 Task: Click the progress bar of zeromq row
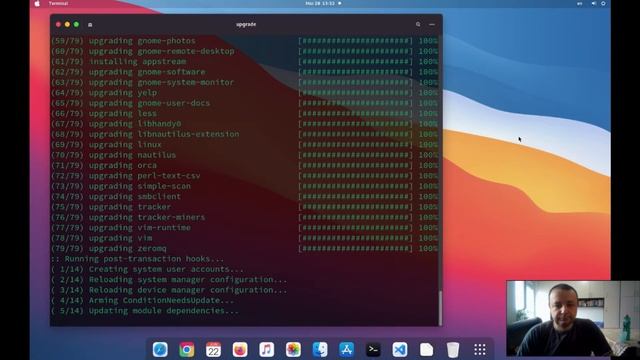click(356, 249)
